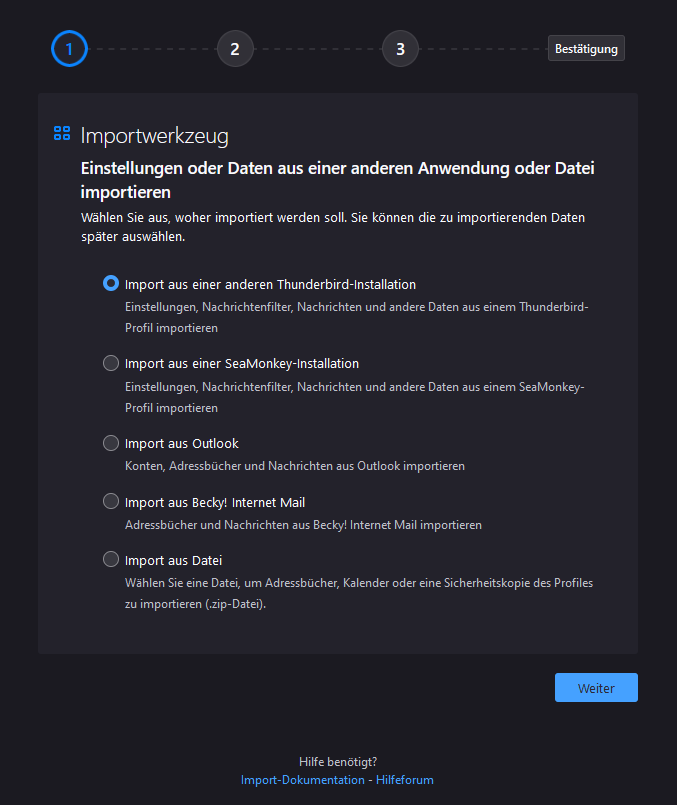Choose Import aus Becky! Internet Mail radio
The height and width of the screenshot is (805, 677).
tap(111, 501)
